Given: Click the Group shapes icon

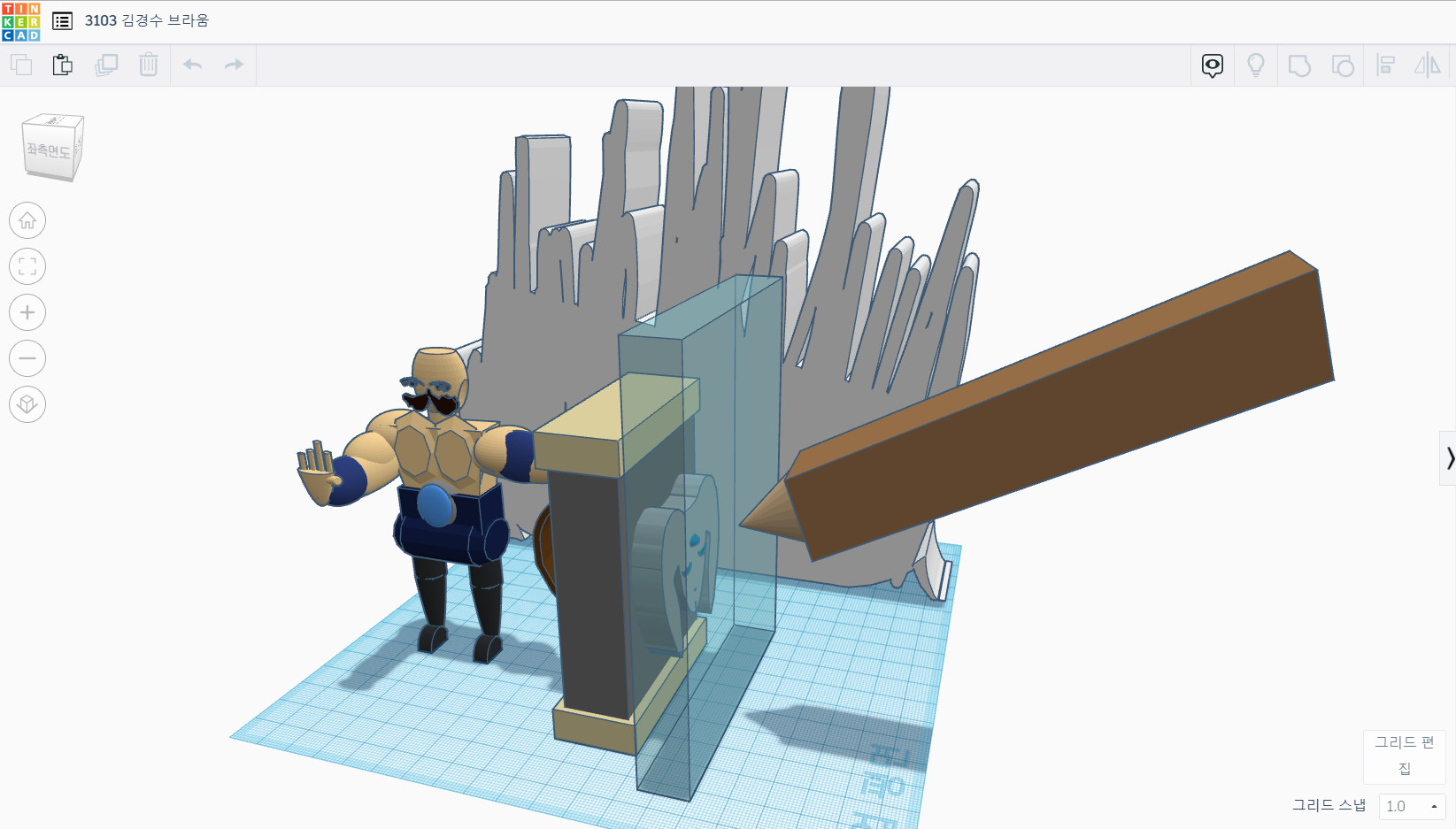Looking at the screenshot, I should click(x=1299, y=65).
